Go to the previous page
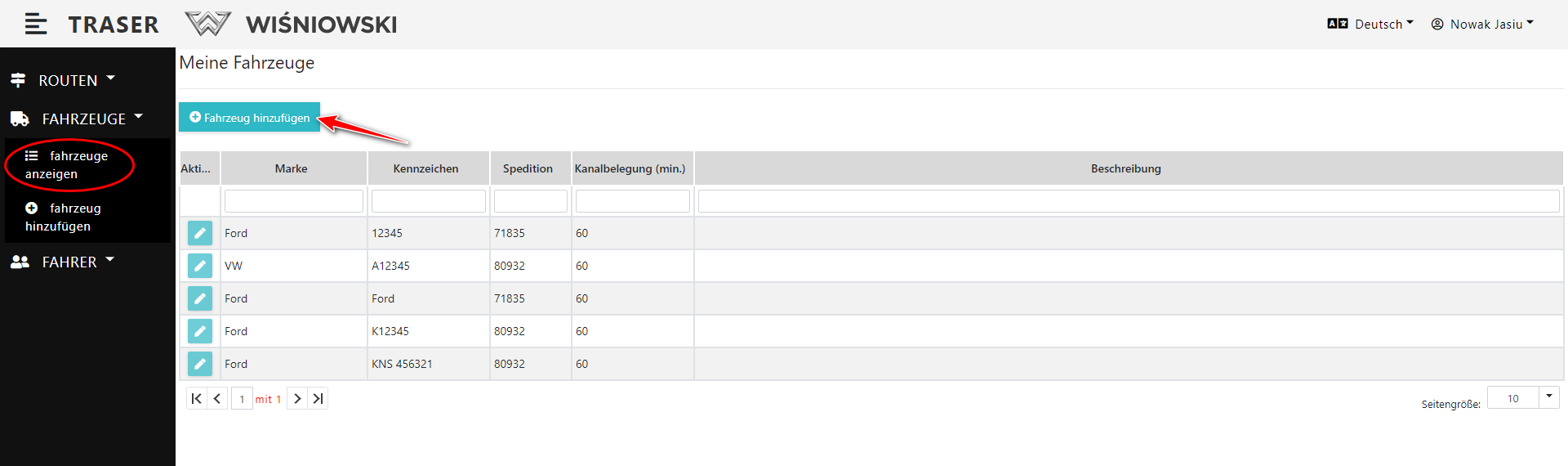The image size is (1568, 466). pyautogui.click(x=217, y=398)
